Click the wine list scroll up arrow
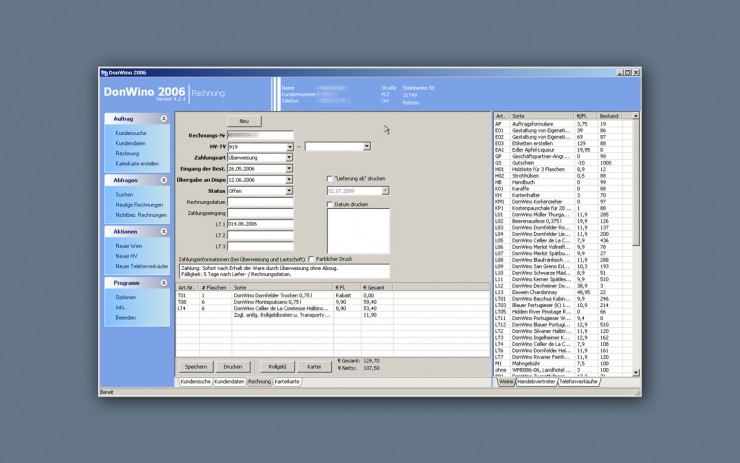Image resolution: width=740 pixels, height=463 pixels. click(636, 116)
